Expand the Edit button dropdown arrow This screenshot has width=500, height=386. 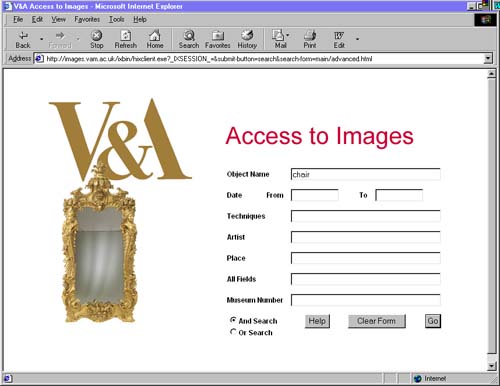click(x=357, y=39)
